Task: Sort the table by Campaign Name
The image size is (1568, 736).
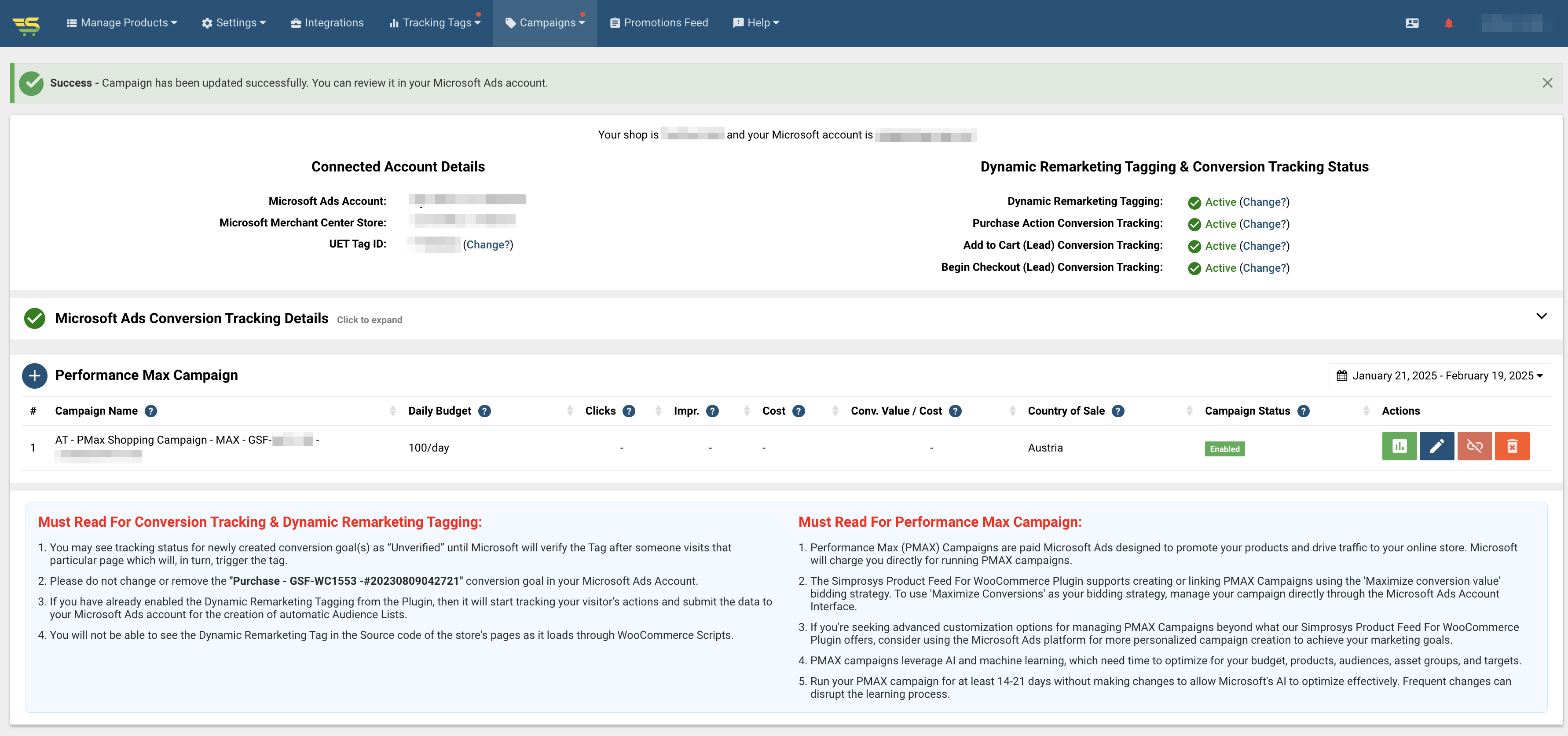Action: (392, 411)
